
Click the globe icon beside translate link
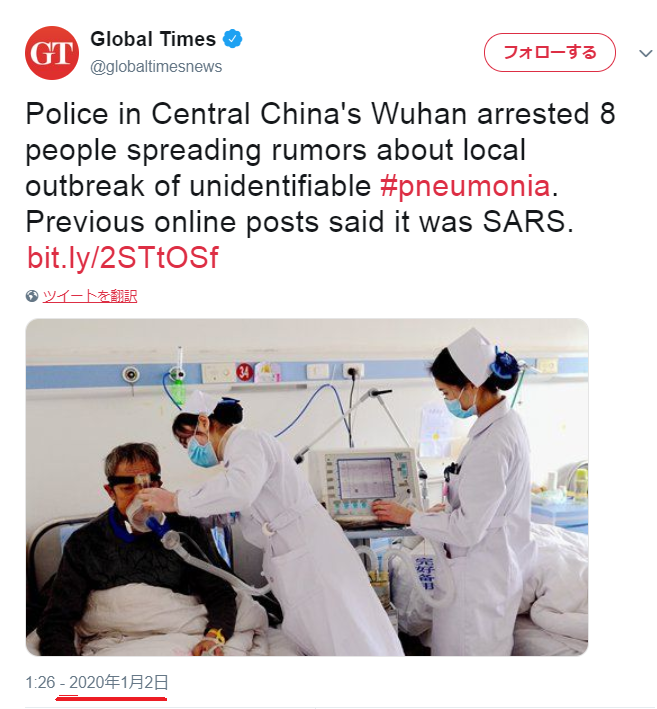[32, 296]
